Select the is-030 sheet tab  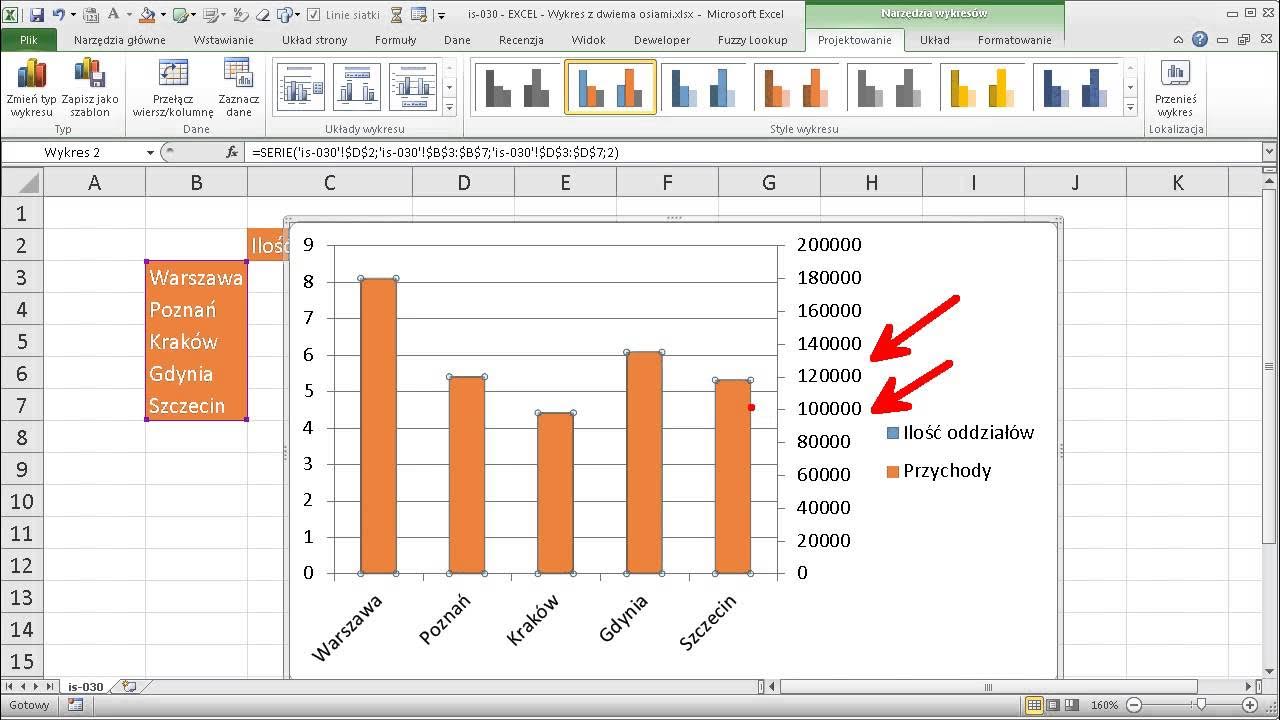(85, 687)
